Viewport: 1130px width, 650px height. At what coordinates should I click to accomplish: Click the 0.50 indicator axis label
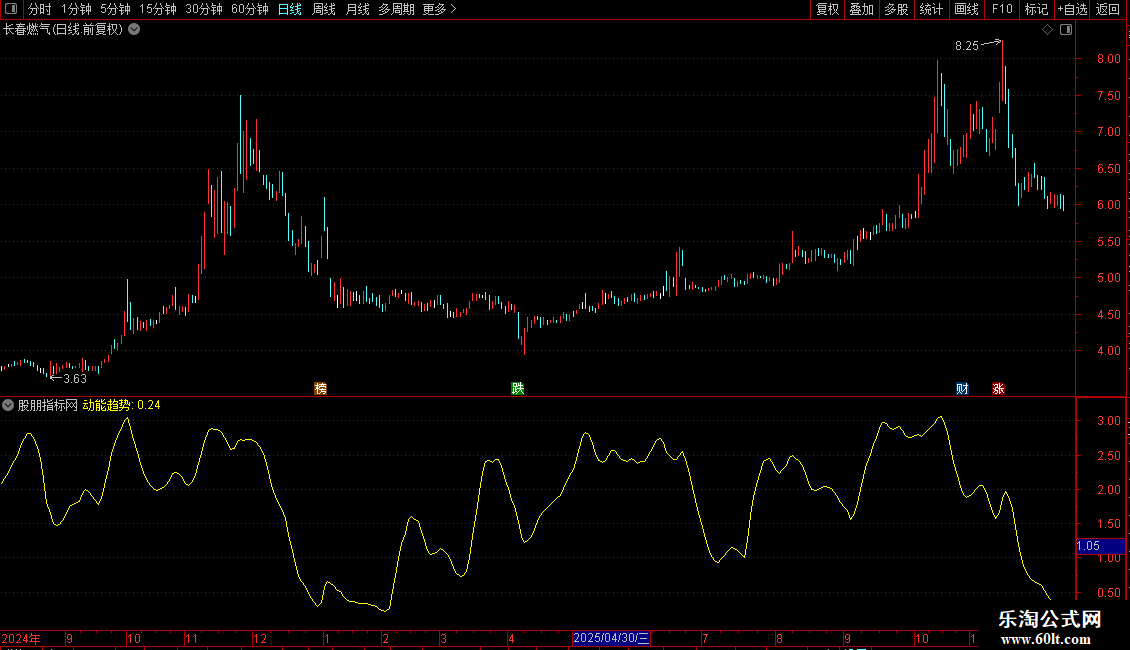1108,592
